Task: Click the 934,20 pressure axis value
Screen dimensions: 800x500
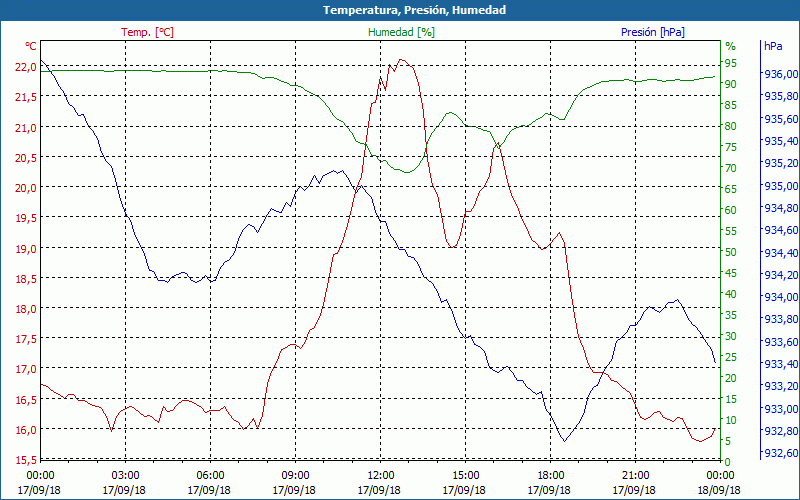Action: [x=781, y=274]
